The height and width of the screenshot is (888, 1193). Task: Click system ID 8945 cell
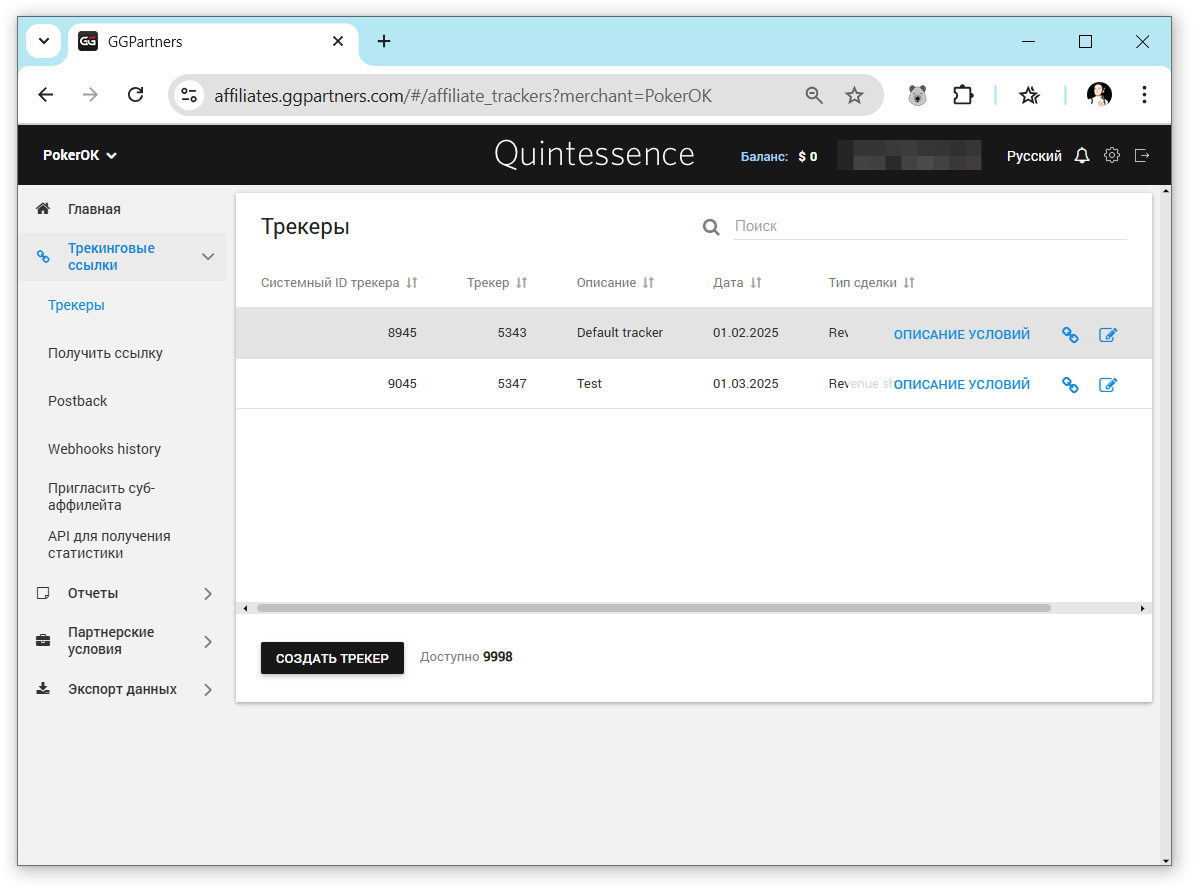402,333
